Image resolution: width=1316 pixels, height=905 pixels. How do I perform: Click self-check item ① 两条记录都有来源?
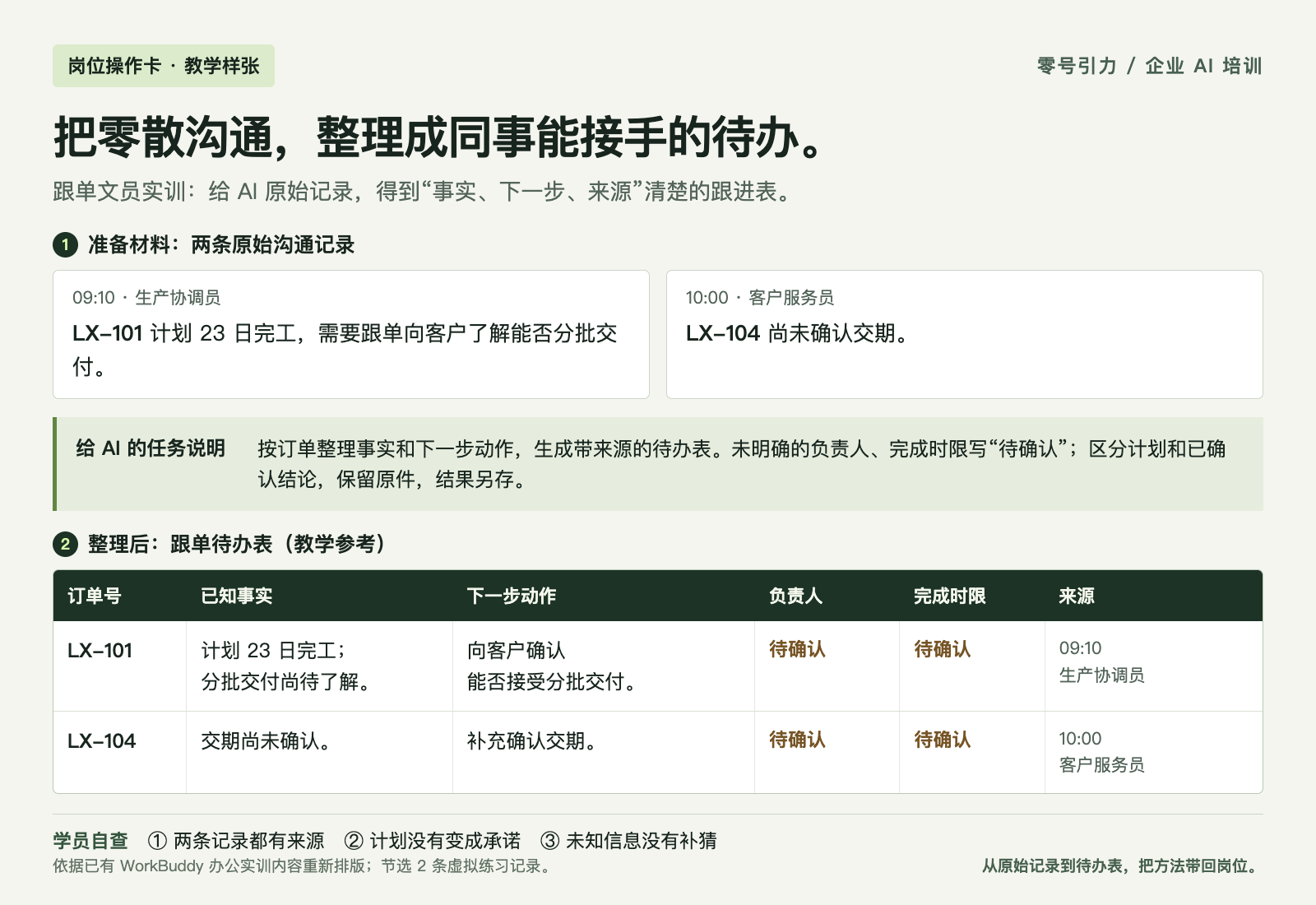(236, 841)
